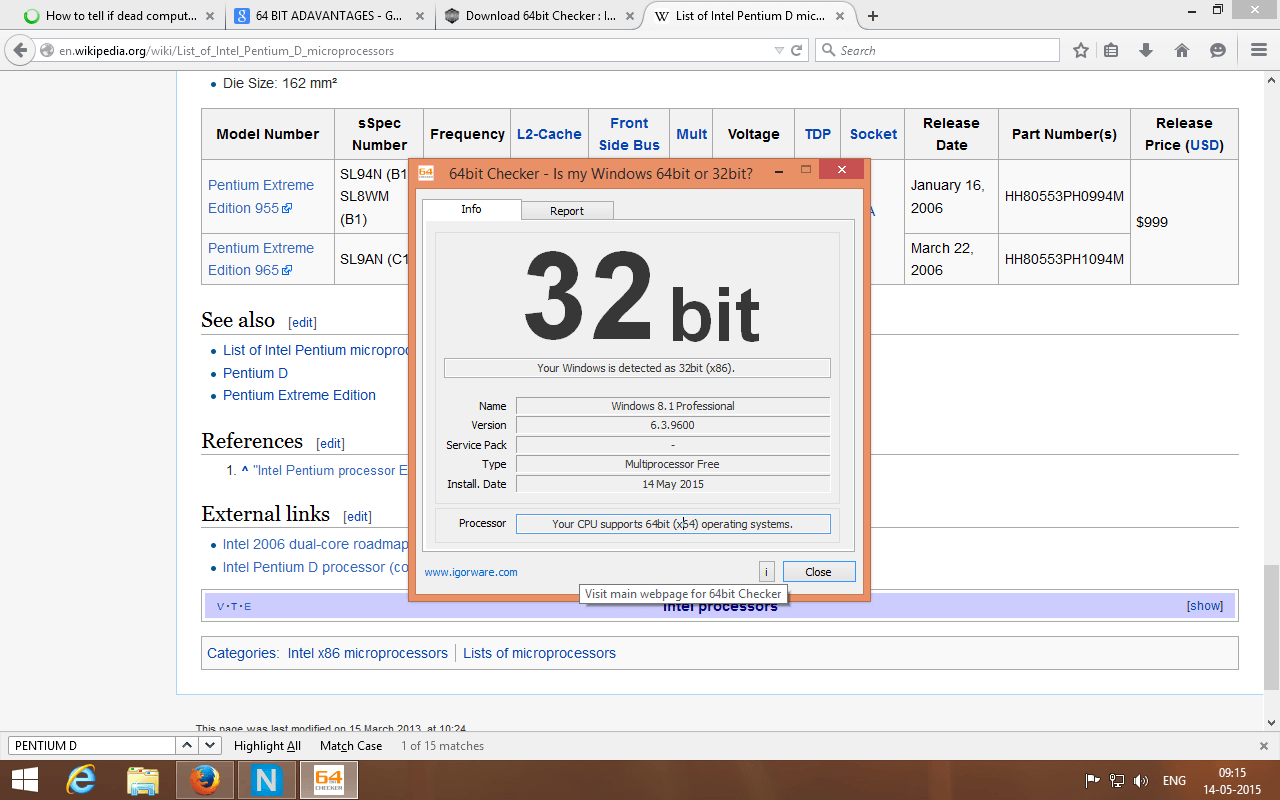Open the Firefox hamburger menu
This screenshot has height=800, width=1280.
click(1258, 51)
